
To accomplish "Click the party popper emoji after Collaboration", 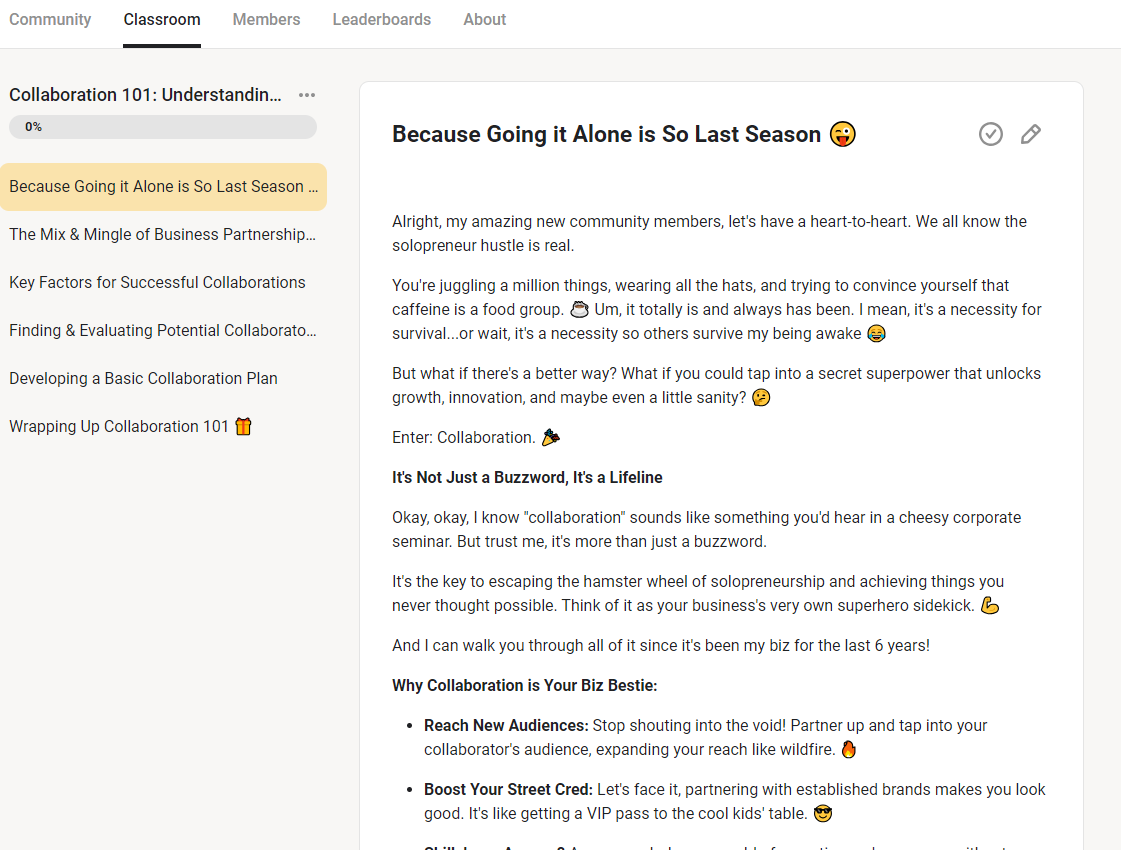I will tap(551, 437).
